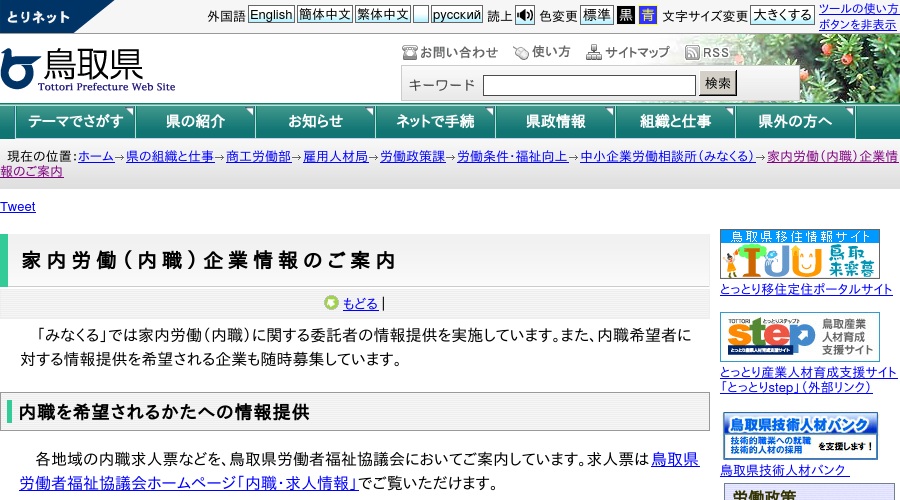This screenshot has height=500, width=900.
Task: Open the RSS feed link
Action: 707,52
